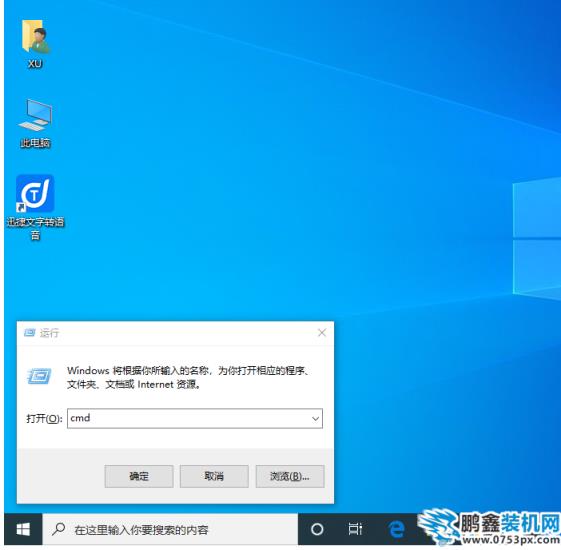The width and height of the screenshot is (561, 550).
Task: Open the 迅捷文字转语音 shortcut icon
Action: tap(35, 194)
